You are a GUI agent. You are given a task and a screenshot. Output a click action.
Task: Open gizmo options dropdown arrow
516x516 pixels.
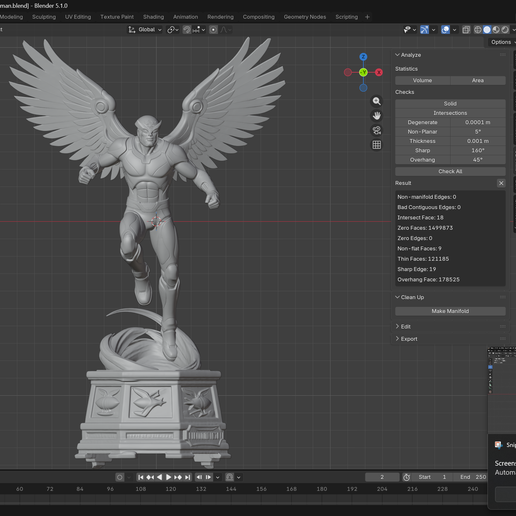pyautogui.click(x=433, y=30)
